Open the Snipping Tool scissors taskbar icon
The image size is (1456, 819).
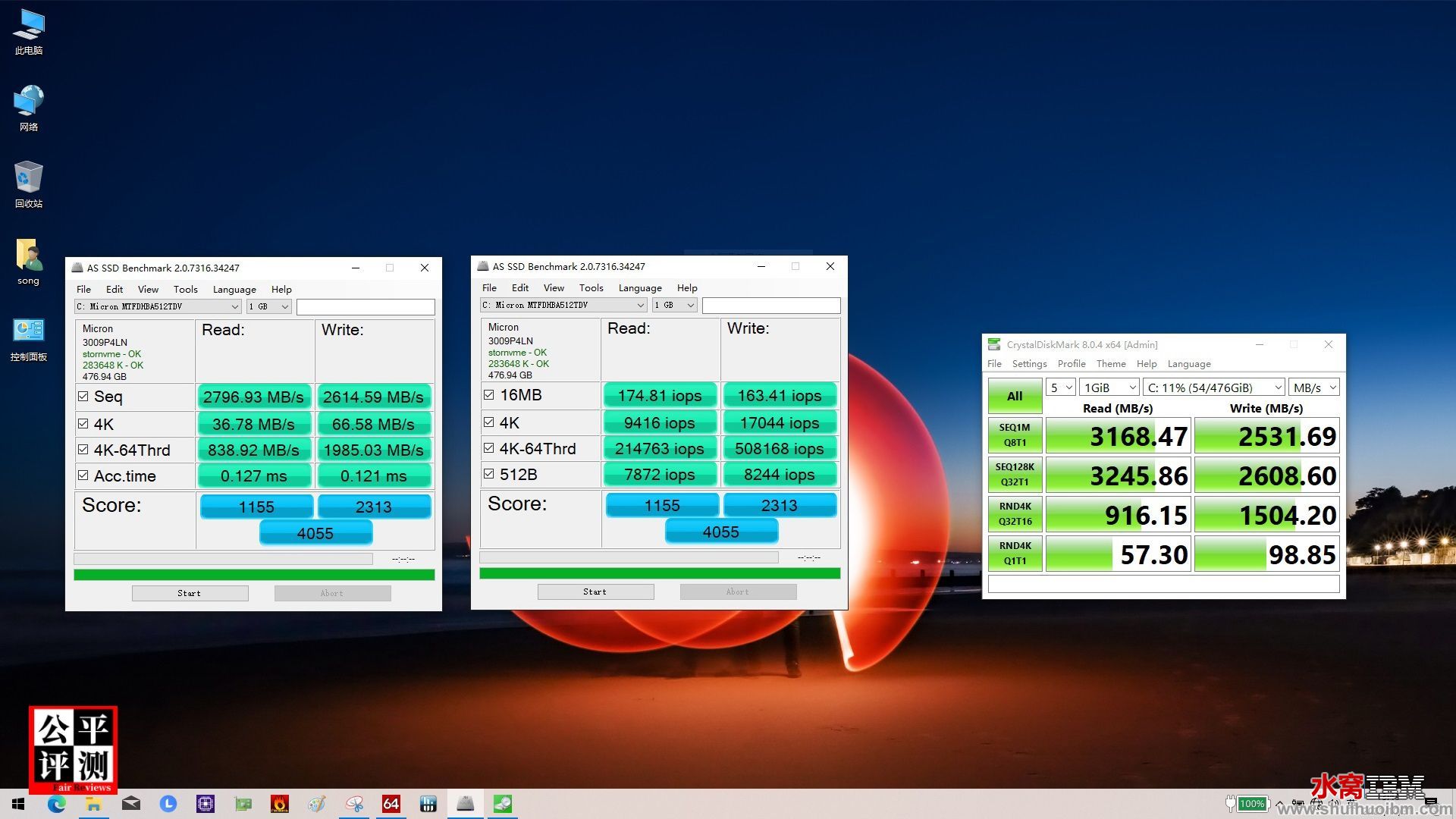click(354, 804)
